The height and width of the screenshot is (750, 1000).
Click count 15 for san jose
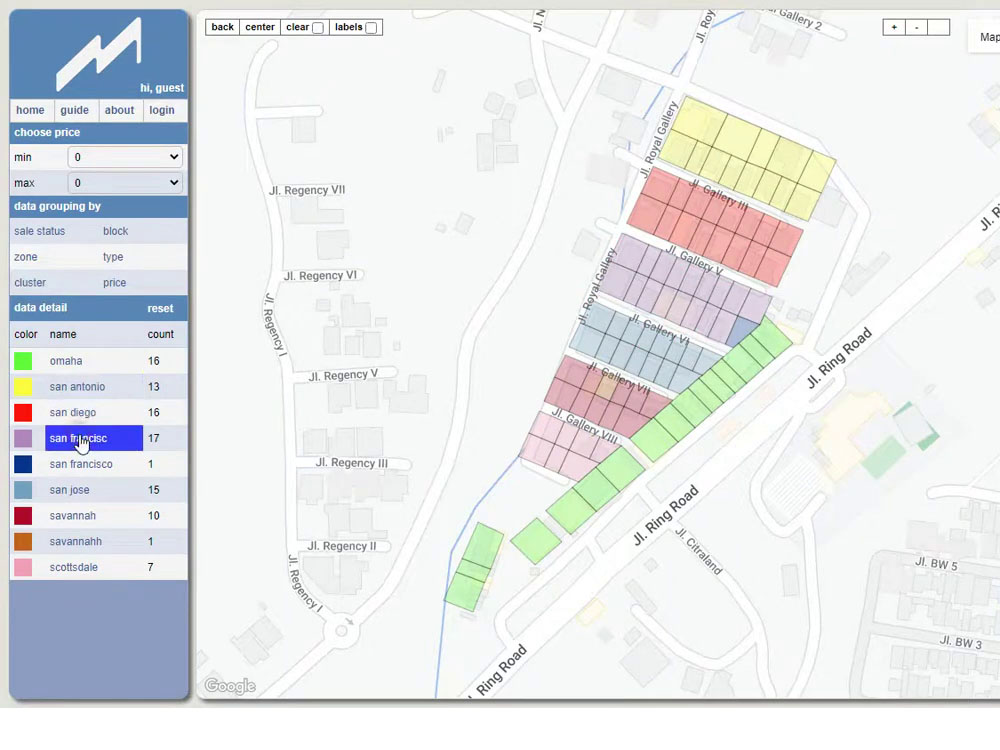(x=154, y=490)
